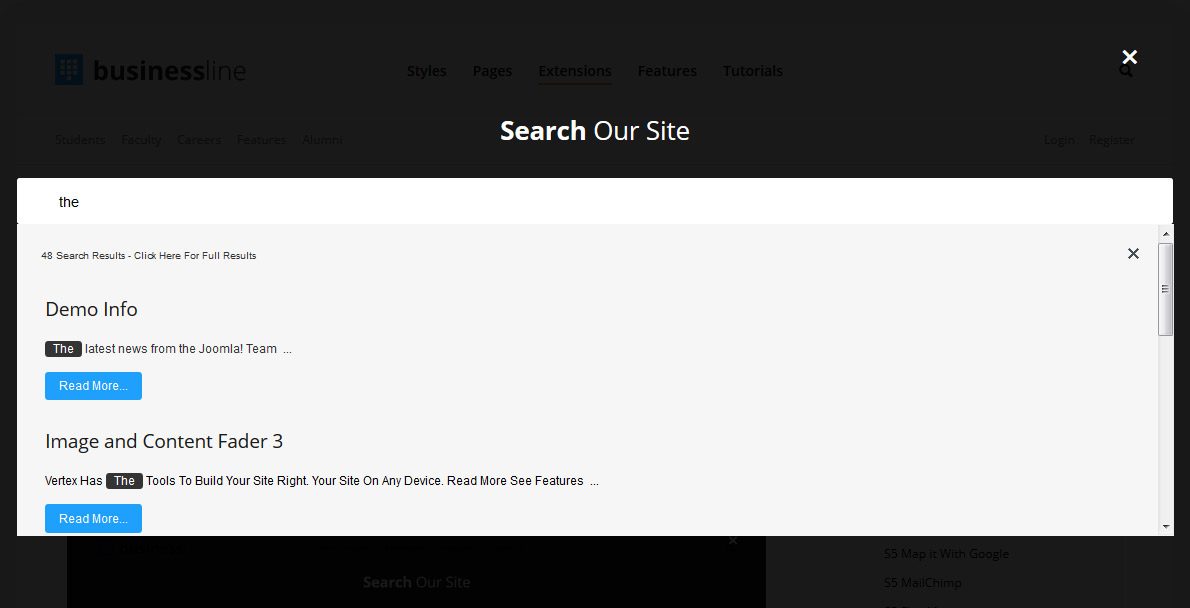This screenshot has width=1190, height=608.
Task: Click the Login link
Action: [x=1058, y=140]
